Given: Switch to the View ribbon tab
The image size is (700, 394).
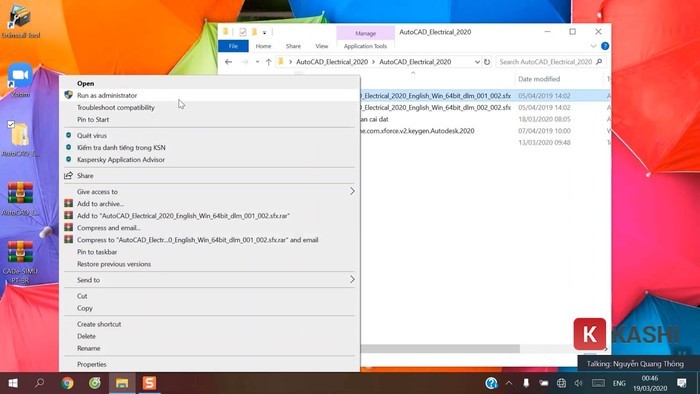Looking at the screenshot, I should coord(321,46).
